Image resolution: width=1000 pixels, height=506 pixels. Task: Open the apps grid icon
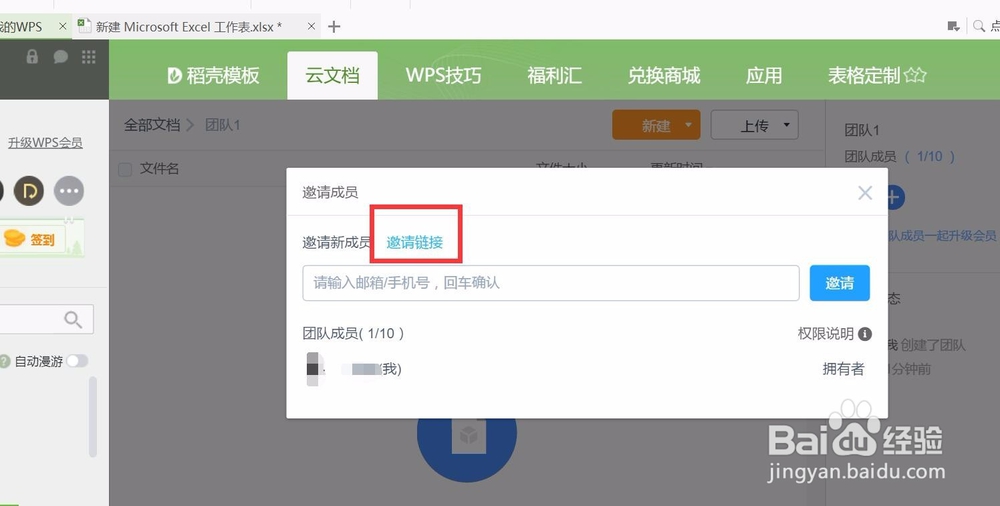click(89, 57)
